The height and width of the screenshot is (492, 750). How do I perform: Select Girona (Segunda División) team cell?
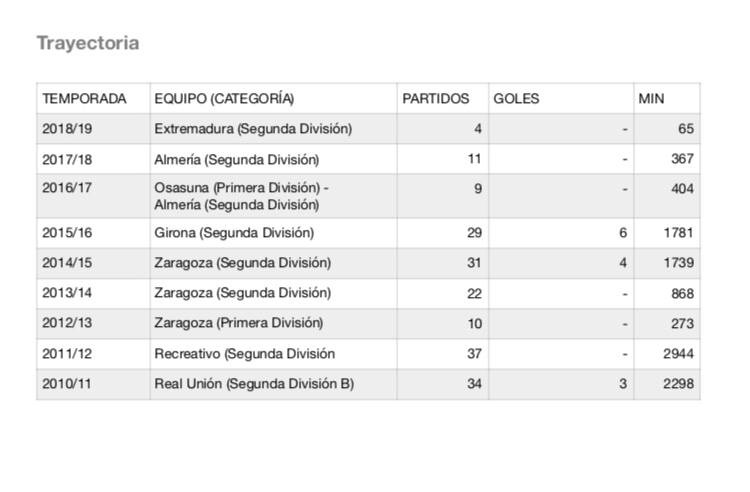[x=234, y=233]
